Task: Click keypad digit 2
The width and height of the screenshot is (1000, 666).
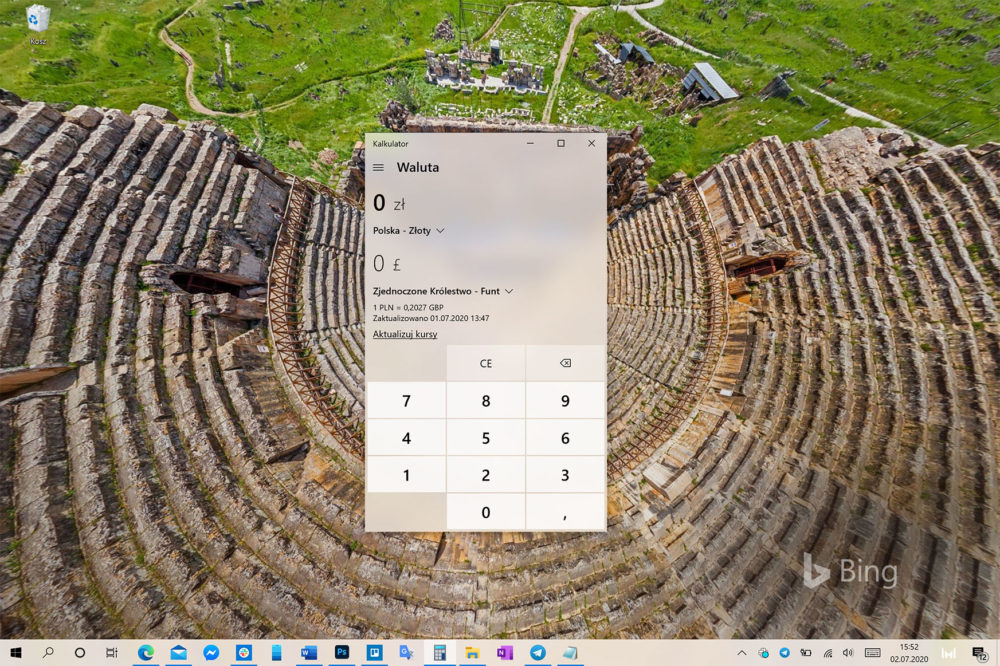Action: [x=486, y=475]
